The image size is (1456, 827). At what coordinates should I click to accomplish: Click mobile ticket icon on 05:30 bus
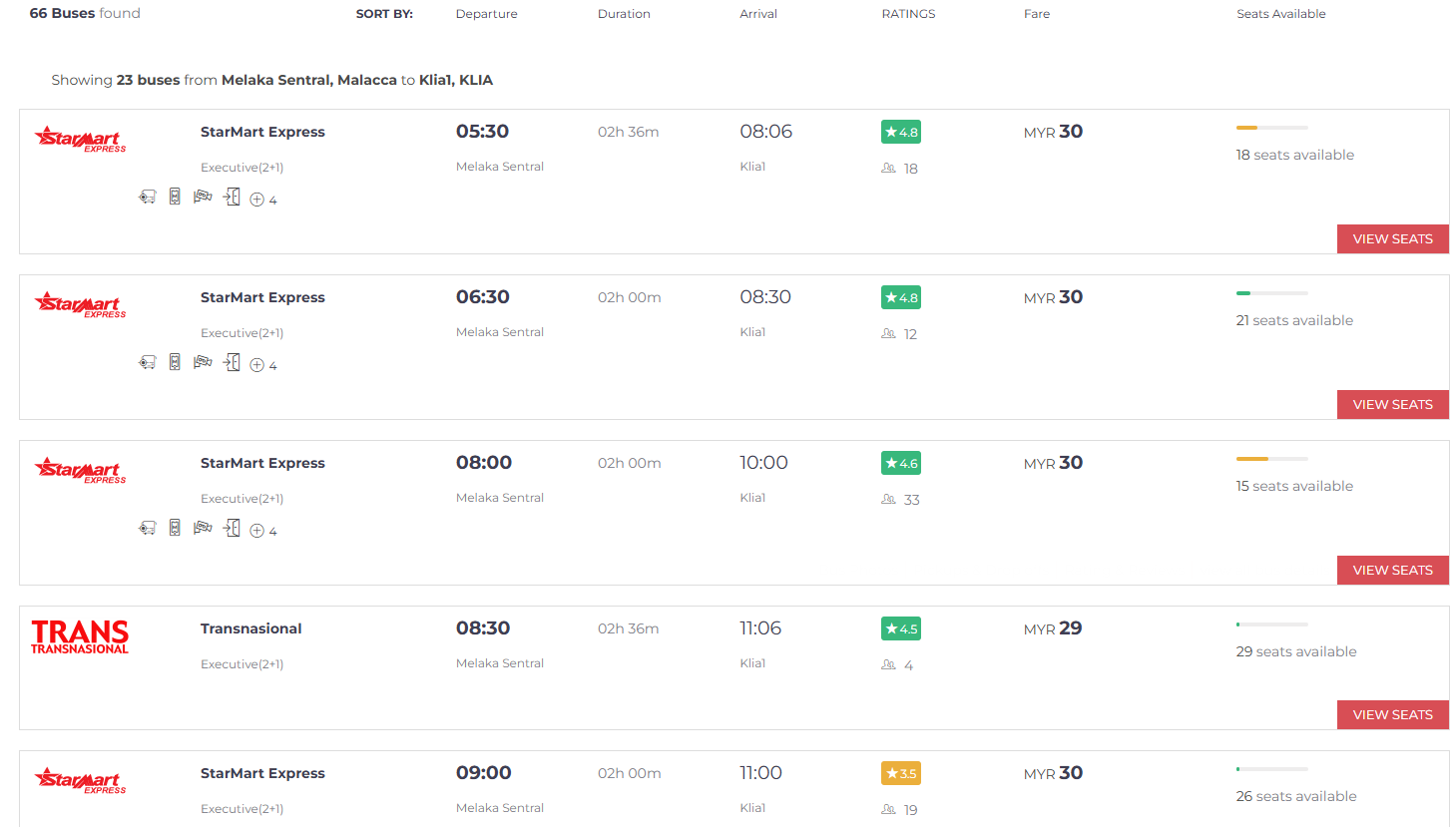pyautogui.click(x=175, y=198)
